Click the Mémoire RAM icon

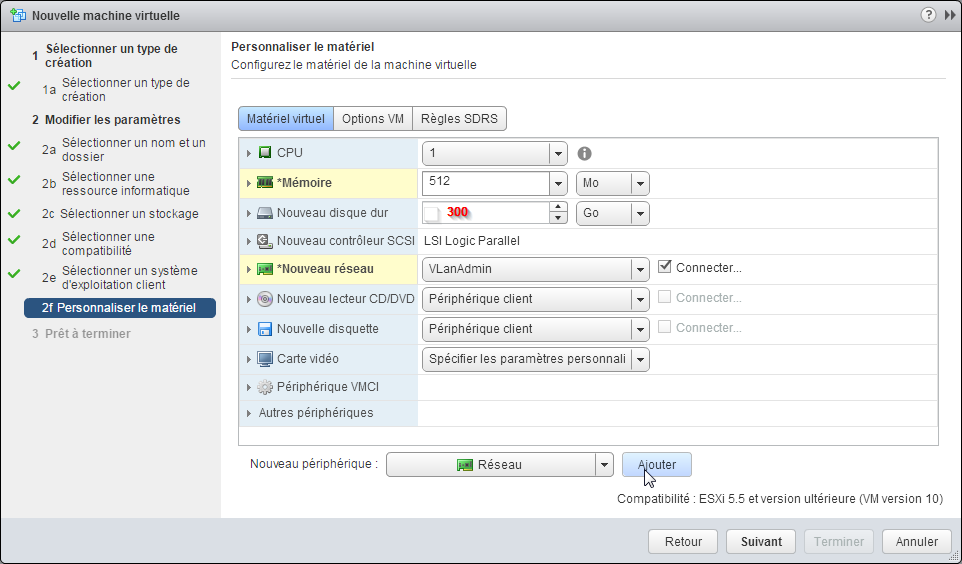pos(264,183)
